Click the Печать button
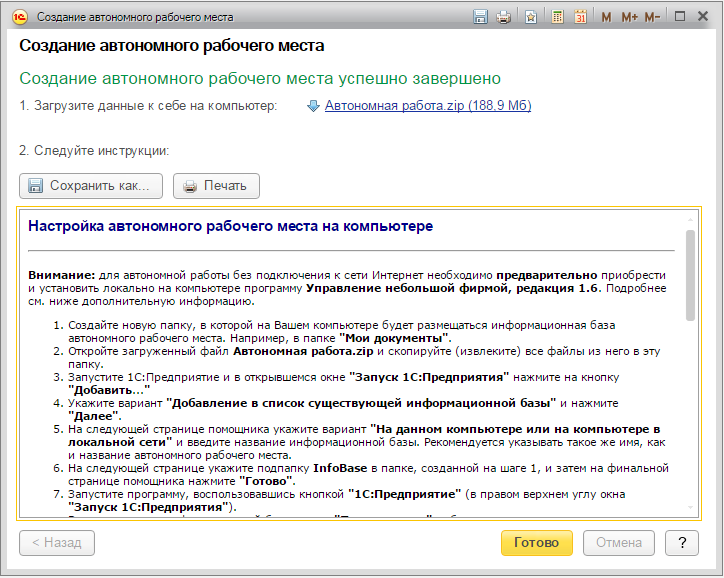724x578 pixels. pos(216,186)
